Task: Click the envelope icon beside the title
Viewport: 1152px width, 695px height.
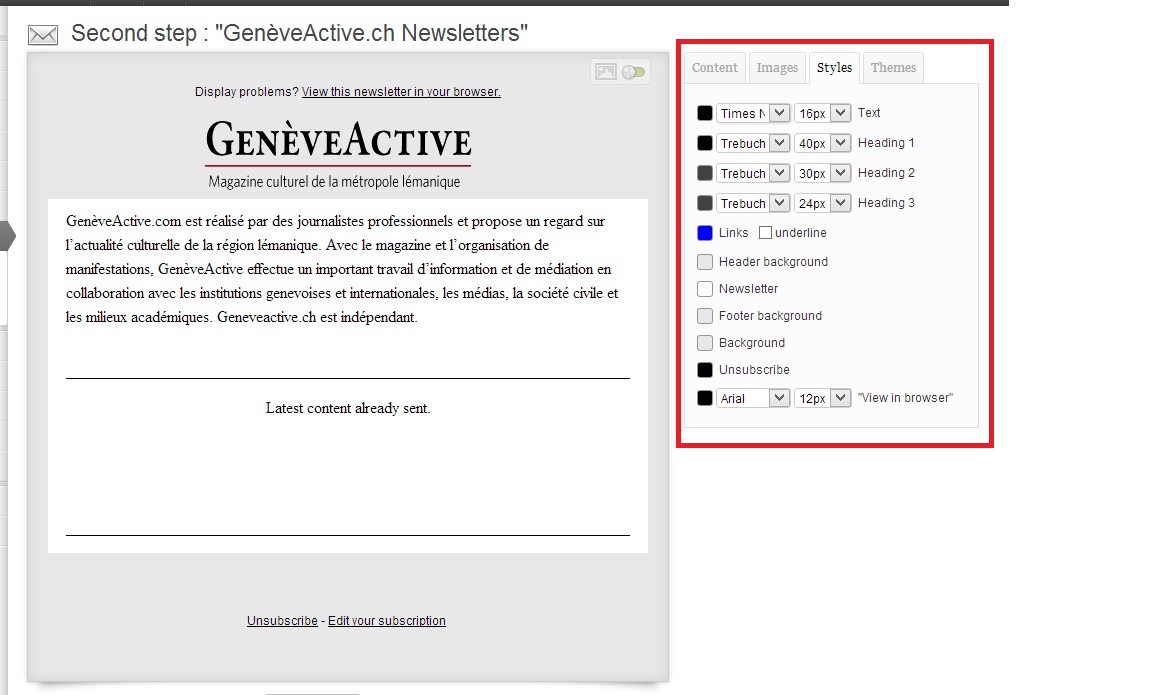Action: [42, 35]
